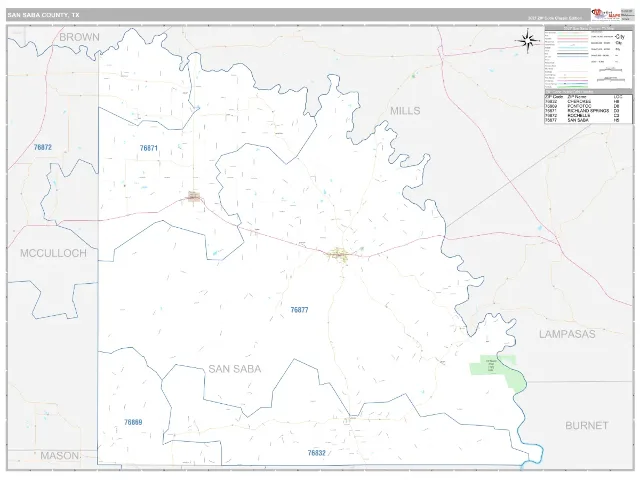Click the LAMPASAS county label

point(567,334)
